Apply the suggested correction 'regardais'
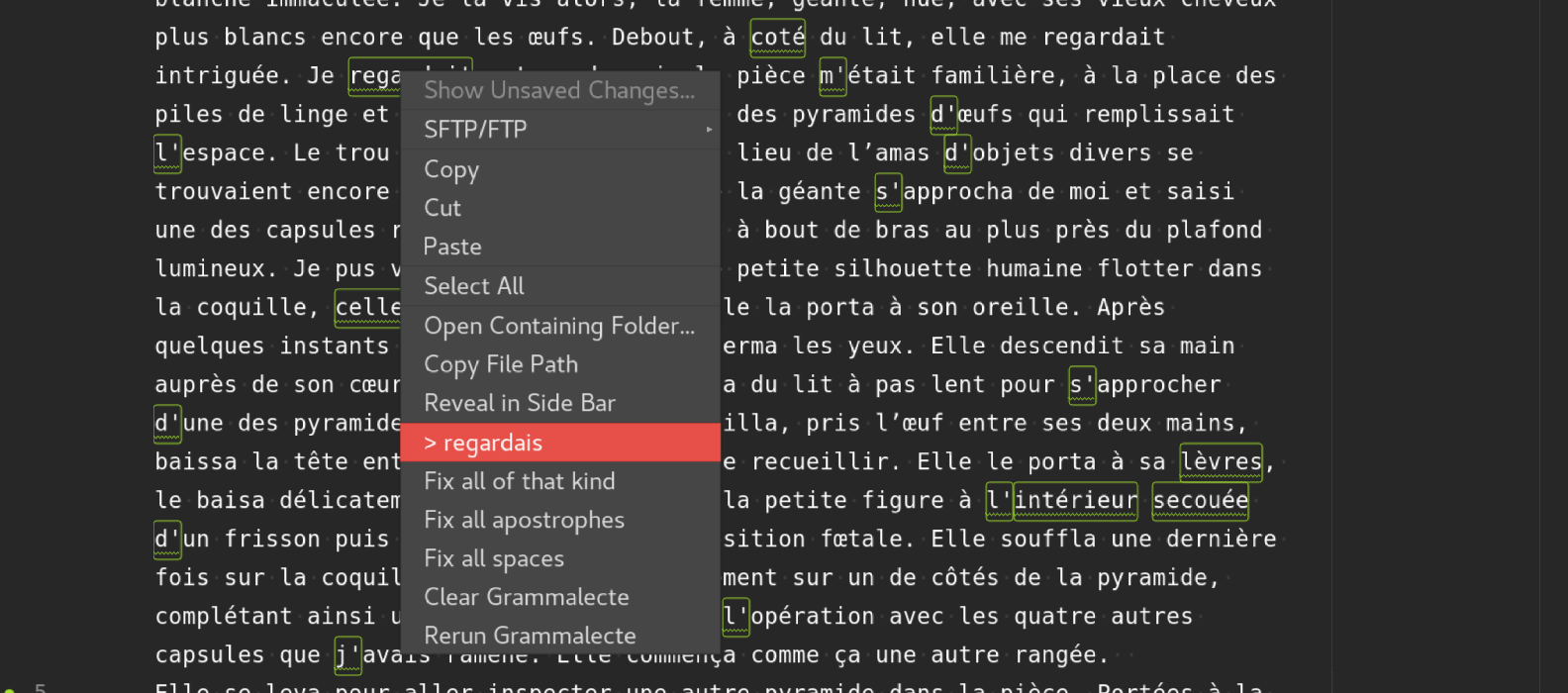The image size is (1568, 693). click(560, 443)
